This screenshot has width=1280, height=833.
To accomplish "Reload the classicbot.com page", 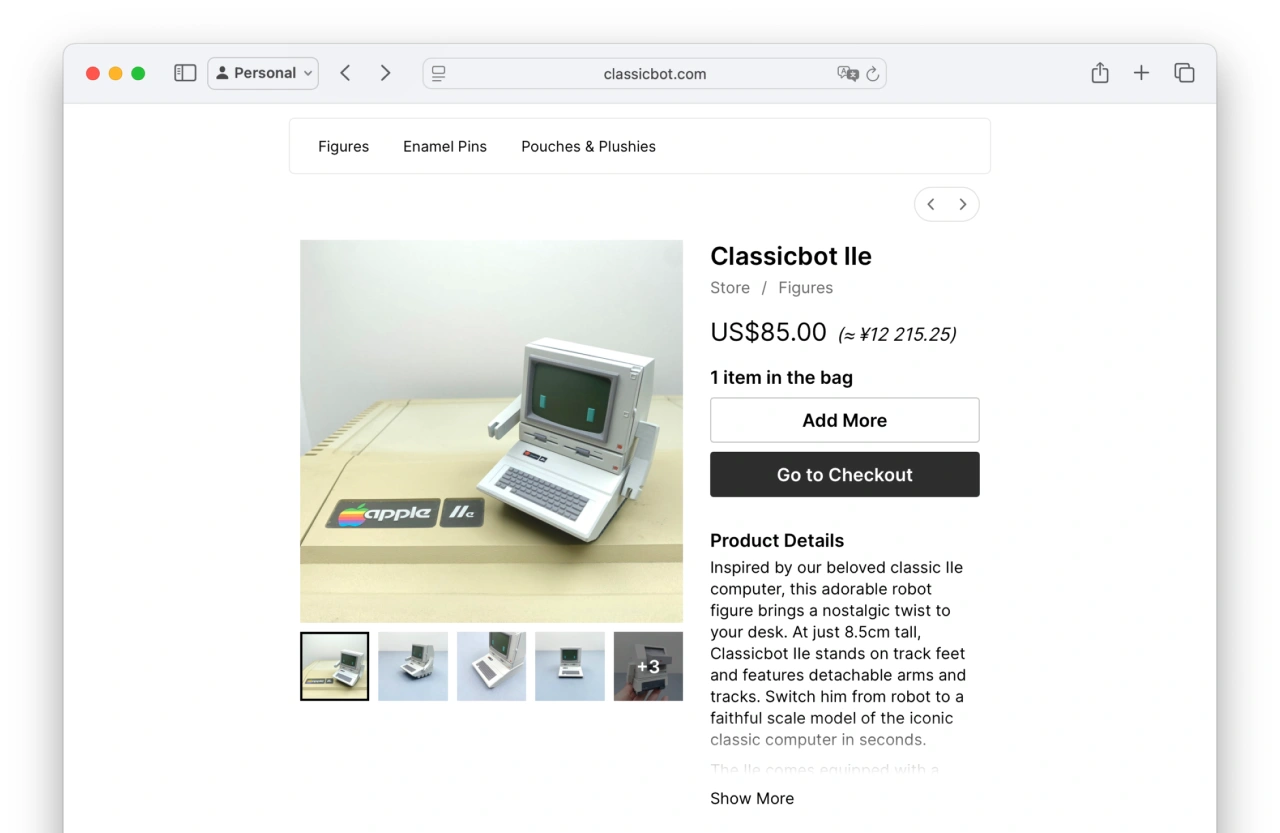I will pos(872,74).
